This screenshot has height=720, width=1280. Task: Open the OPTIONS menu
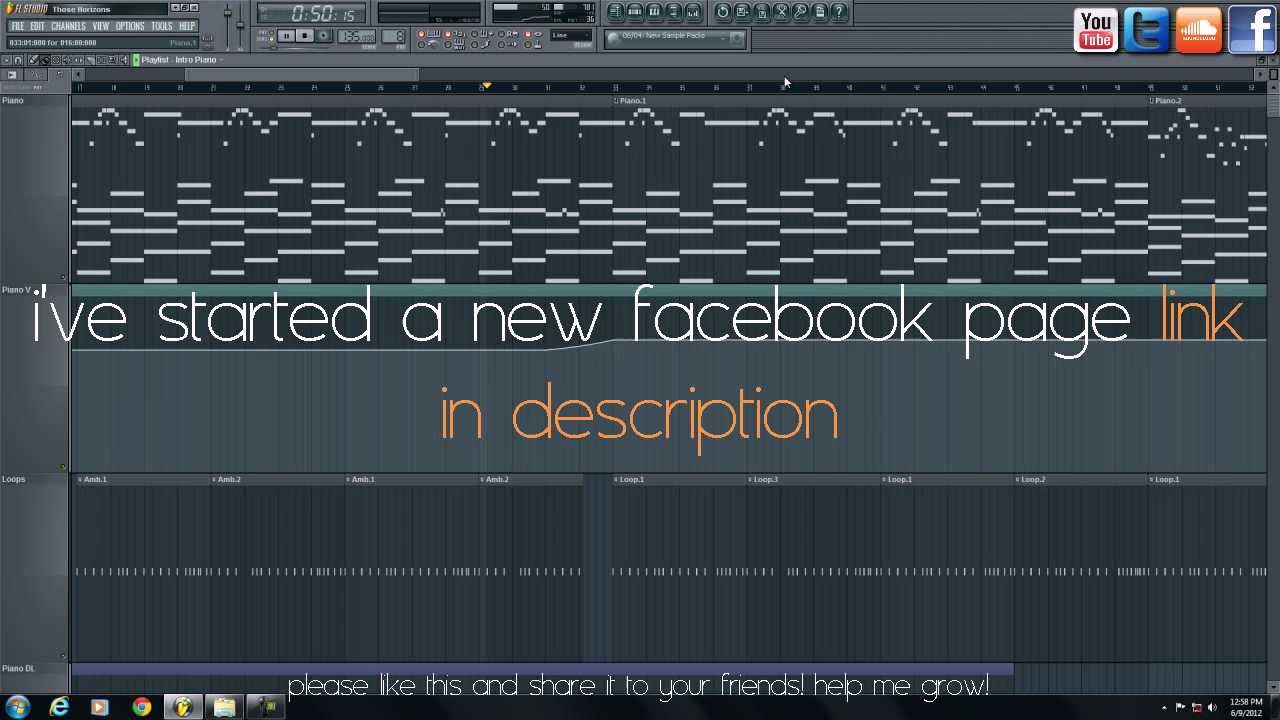130,26
